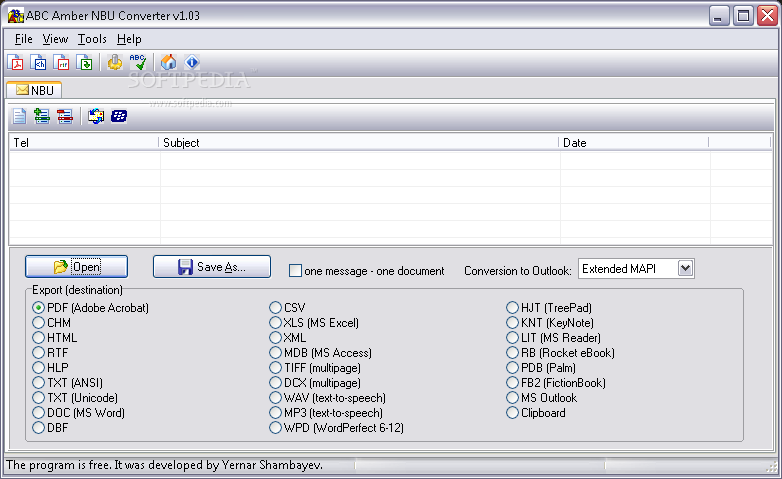The height and width of the screenshot is (479, 782).
Task: Click the blue info about icon
Action: (x=192, y=62)
